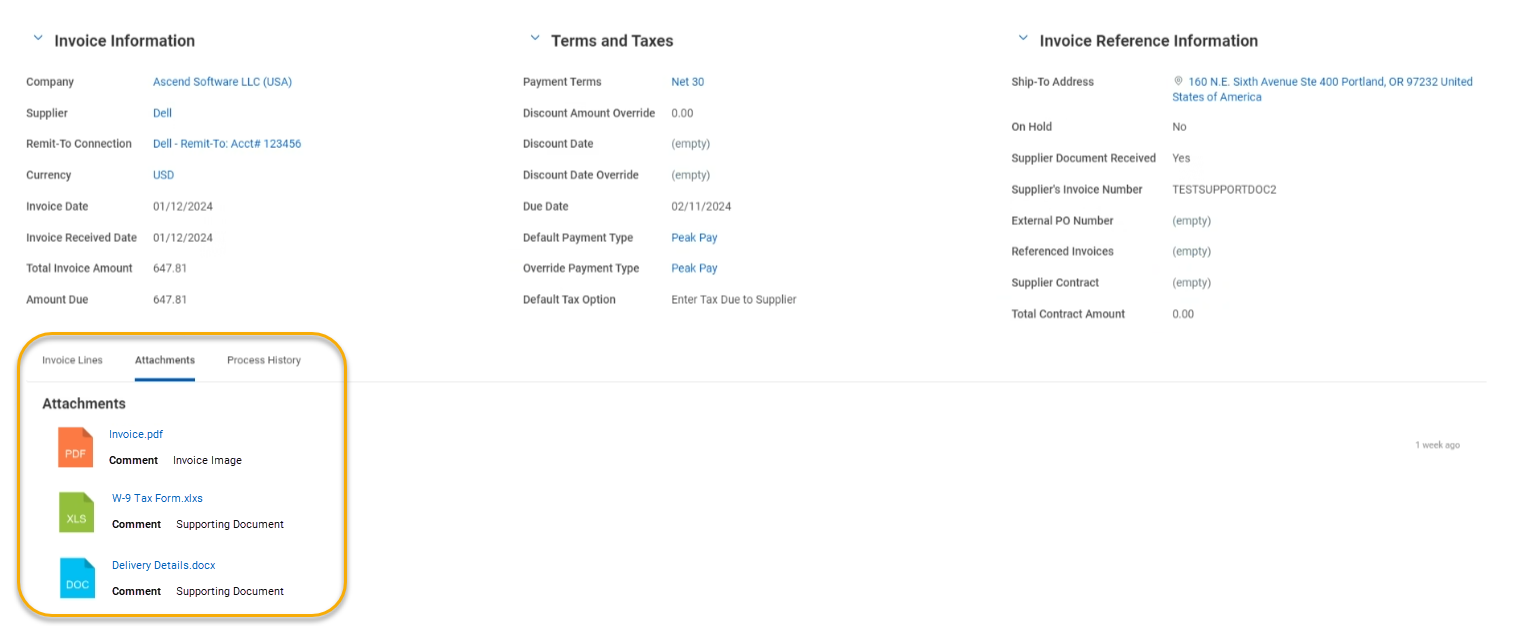Click the USD currency link

(163, 175)
